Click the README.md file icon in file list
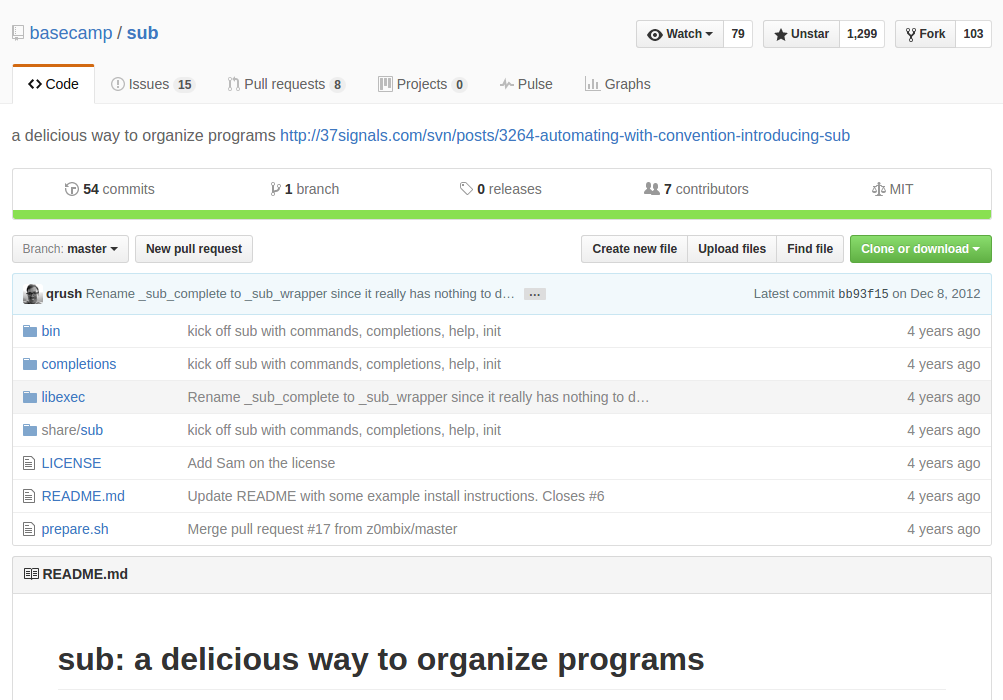Image resolution: width=1003 pixels, height=700 pixels. coord(29,496)
